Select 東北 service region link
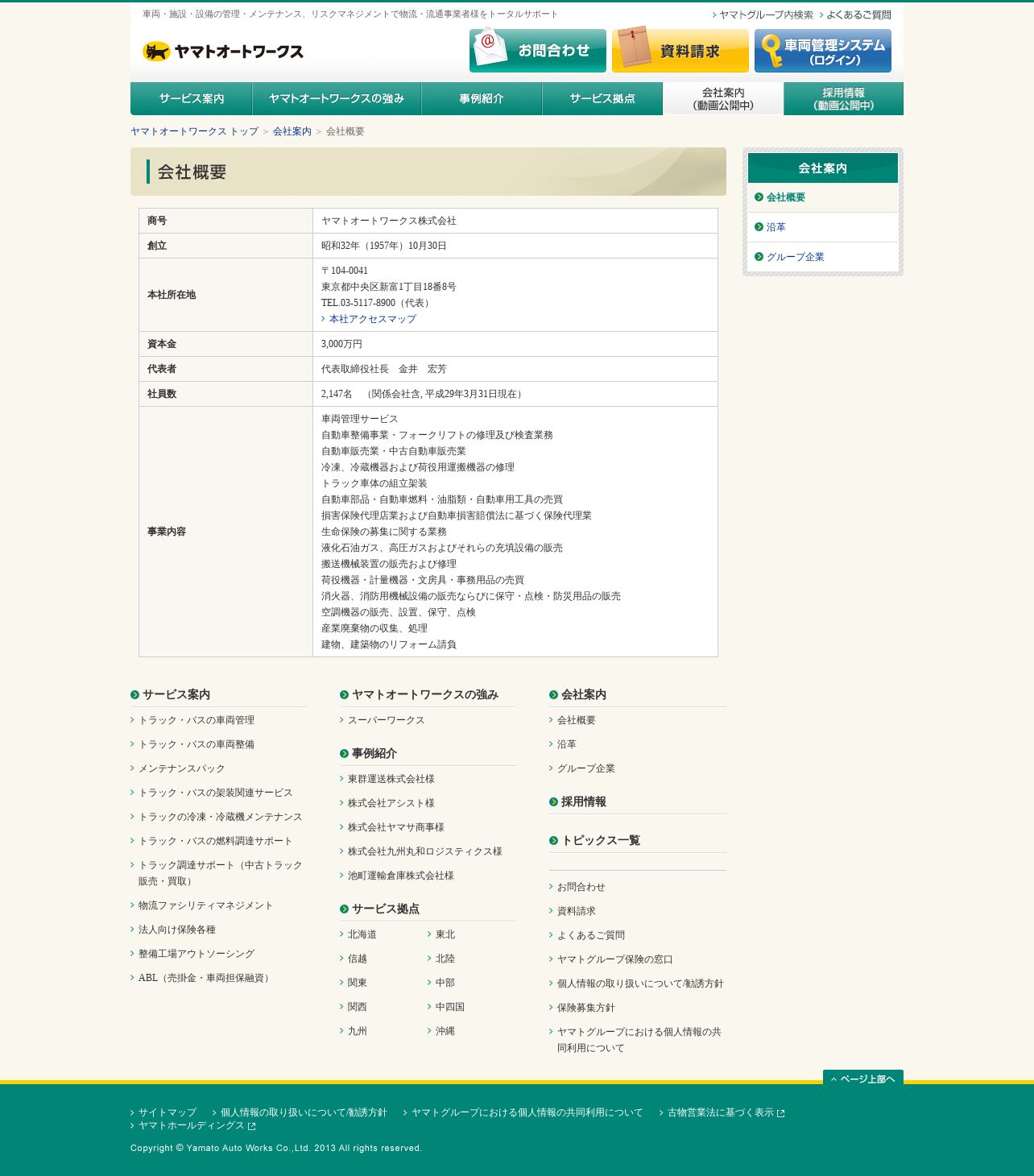 click(x=445, y=934)
